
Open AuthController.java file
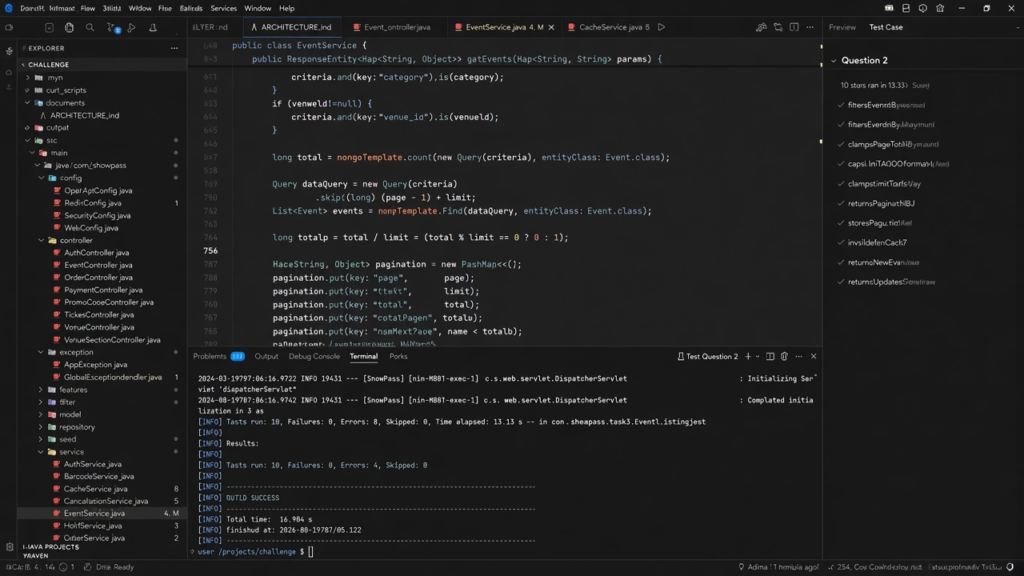pos(97,253)
